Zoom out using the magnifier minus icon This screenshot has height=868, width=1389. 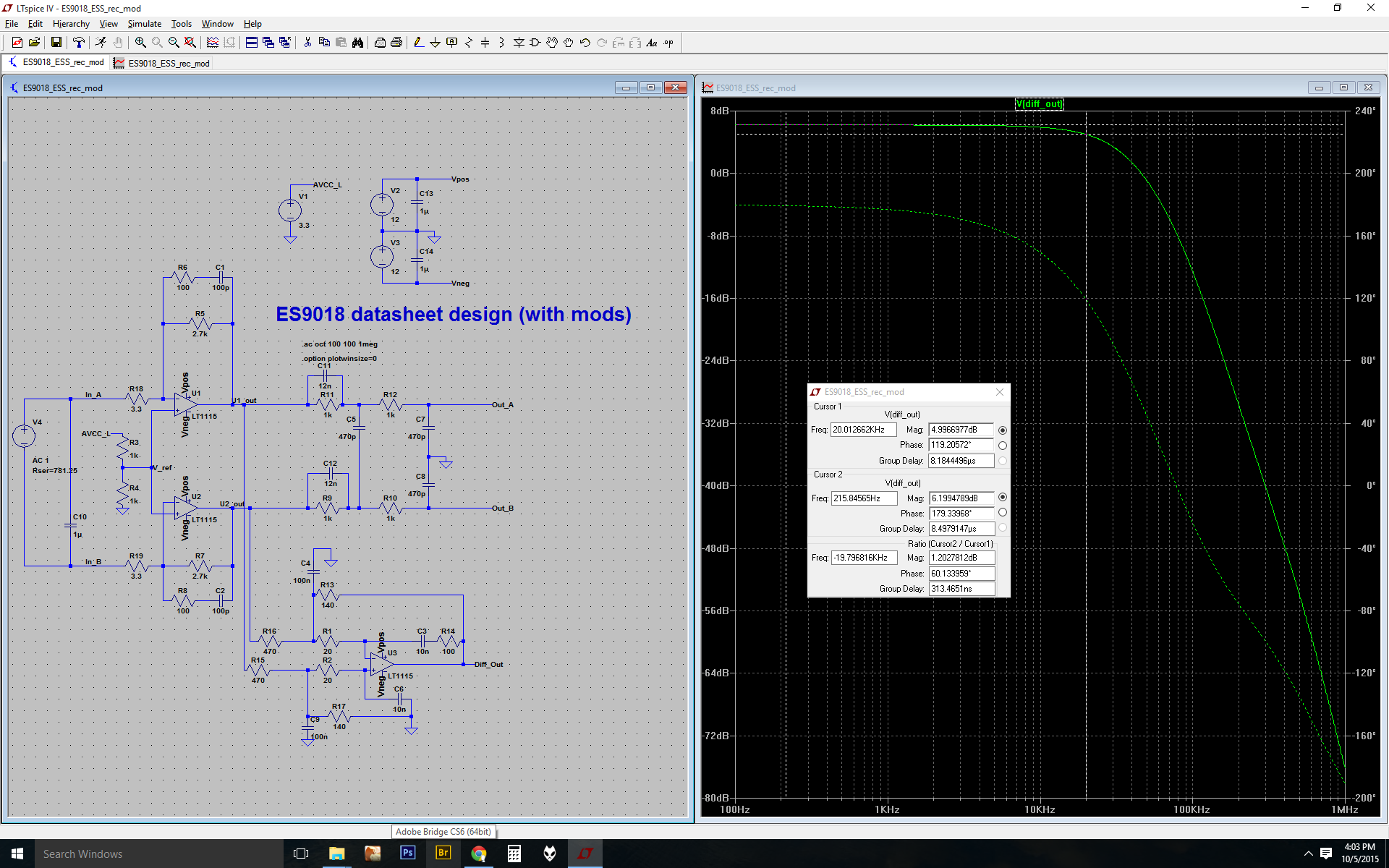(x=174, y=43)
